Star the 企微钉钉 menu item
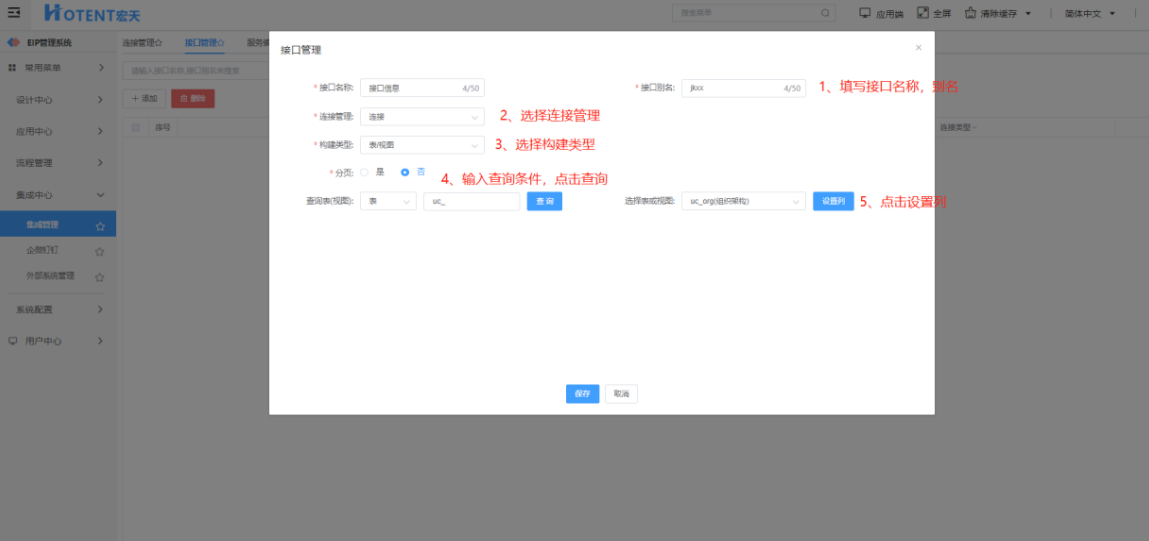 click(x=100, y=251)
